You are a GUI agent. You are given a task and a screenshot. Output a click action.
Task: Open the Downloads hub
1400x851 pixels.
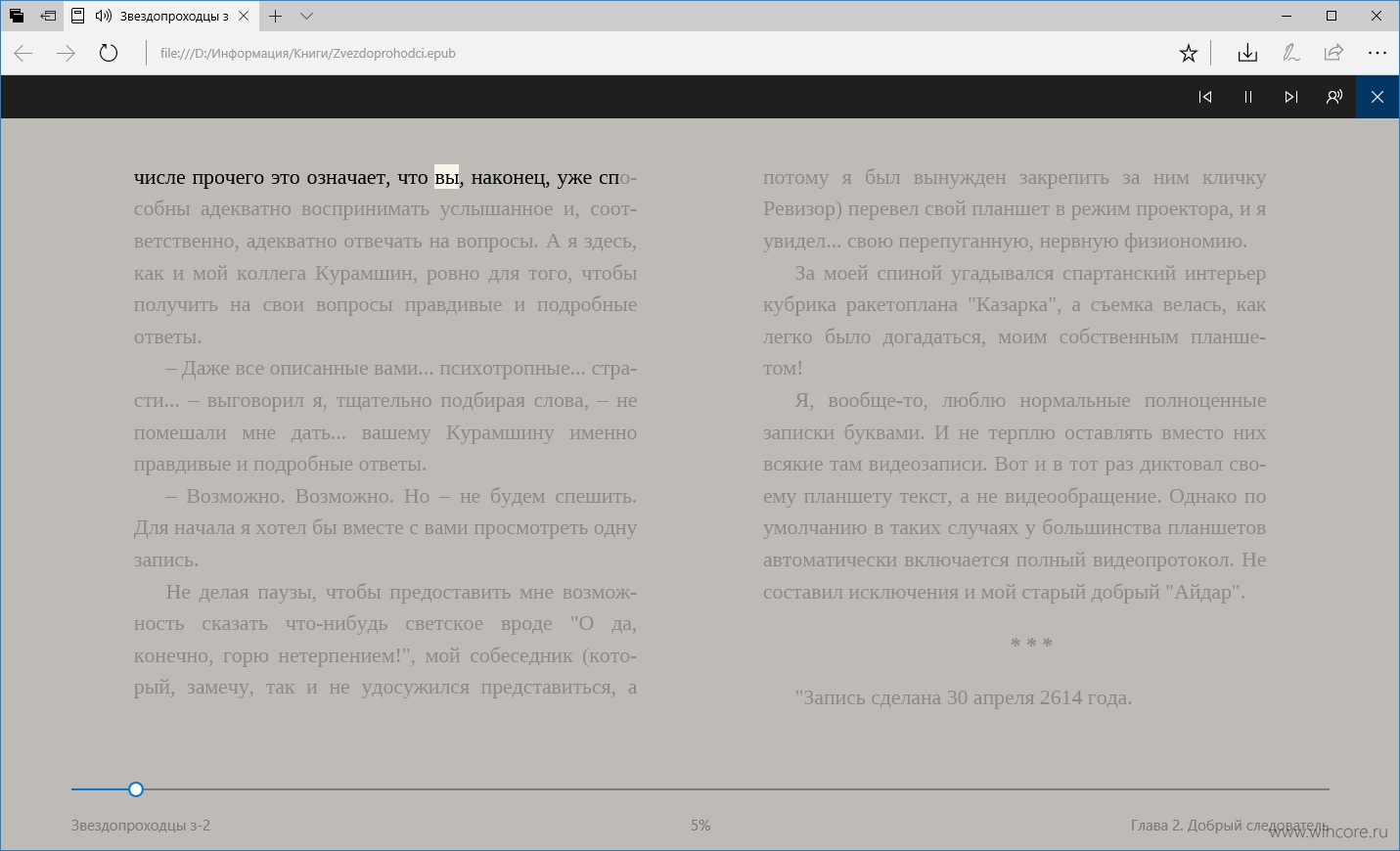point(1247,53)
